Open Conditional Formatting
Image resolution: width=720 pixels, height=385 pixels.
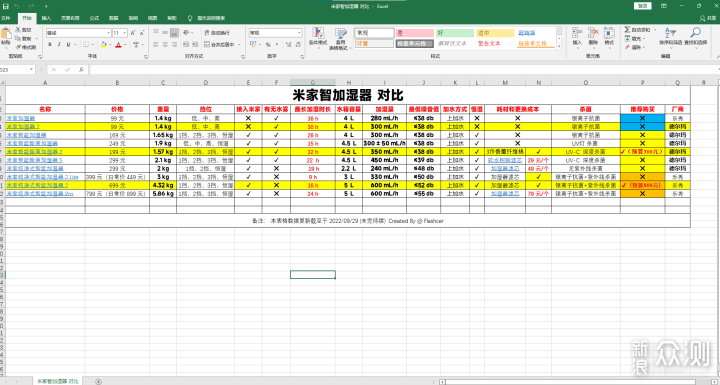318,38
